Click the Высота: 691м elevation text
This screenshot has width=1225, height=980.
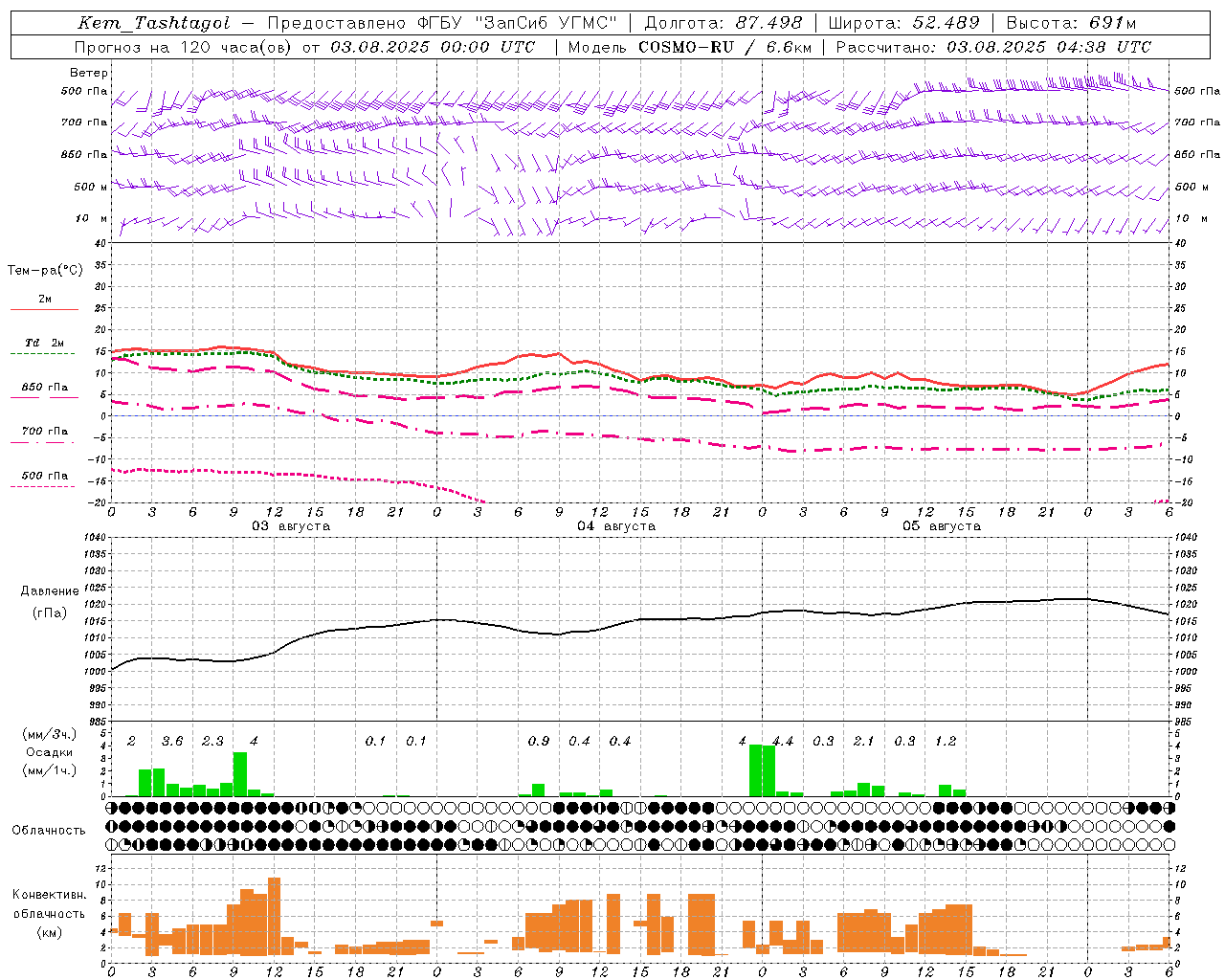tap(1072, 23)
